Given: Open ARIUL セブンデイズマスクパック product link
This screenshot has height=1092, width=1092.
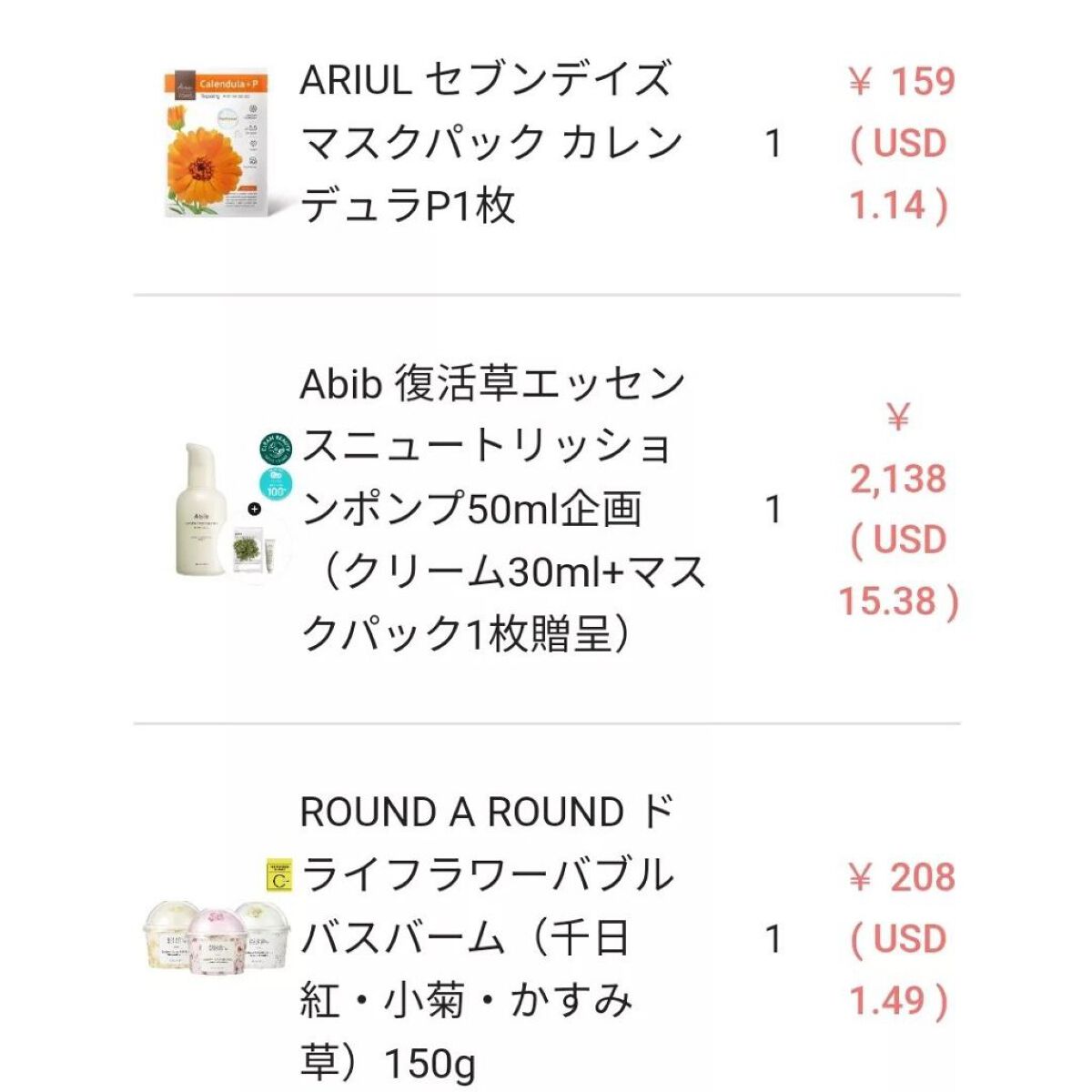Looking at the screenshot, I should 491,142.
